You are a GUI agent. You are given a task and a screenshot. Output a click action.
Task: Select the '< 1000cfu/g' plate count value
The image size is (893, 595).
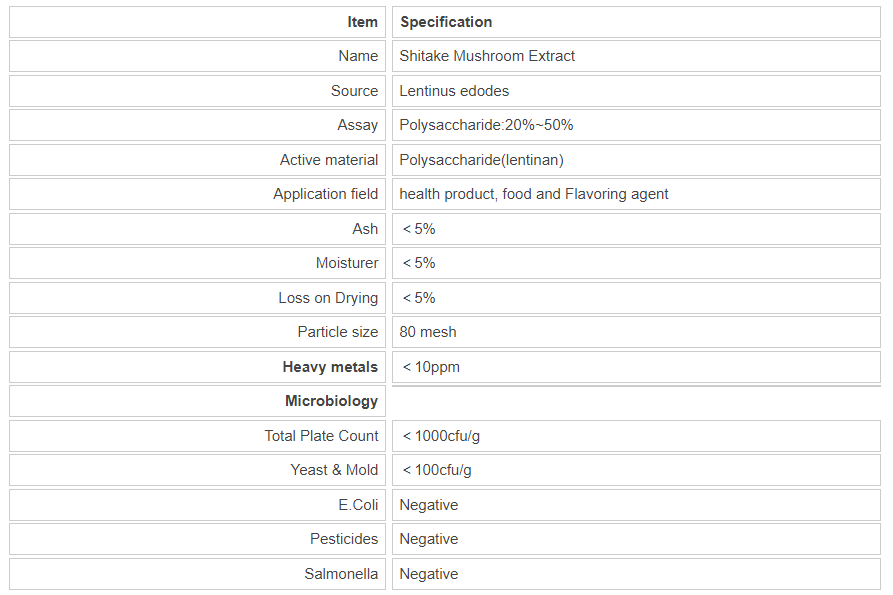(x=441, y=436)
